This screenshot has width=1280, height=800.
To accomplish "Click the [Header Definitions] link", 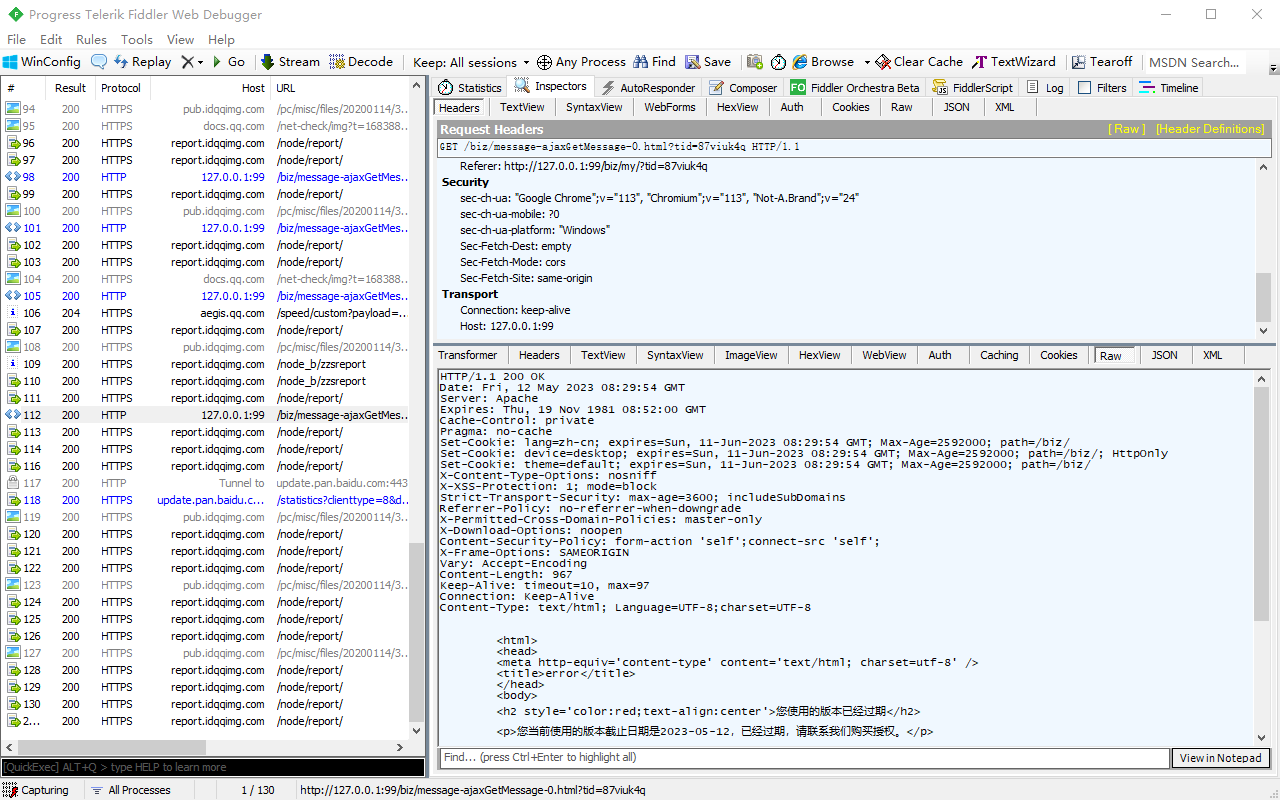I will (x=1210, y=129).
